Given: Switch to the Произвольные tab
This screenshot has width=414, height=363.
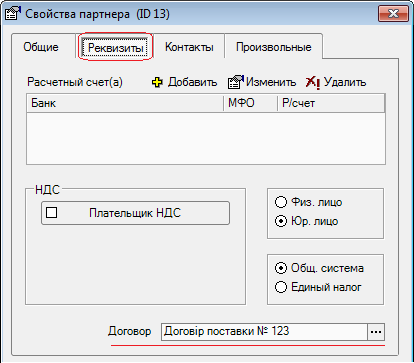Looking at the screenshot, I should coord(273,47).
